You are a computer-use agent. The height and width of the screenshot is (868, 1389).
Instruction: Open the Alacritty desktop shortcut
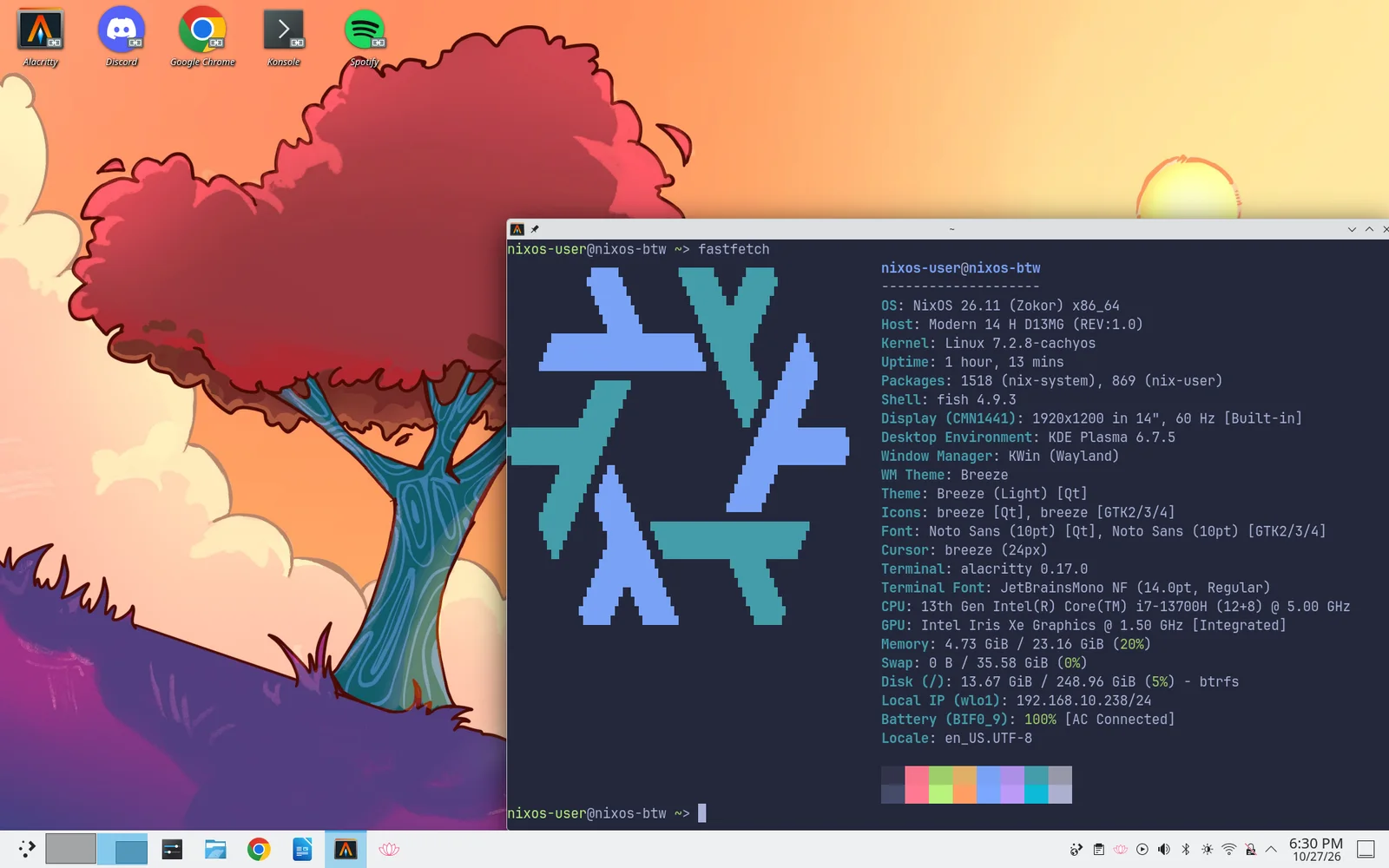(x=41, y=38)
